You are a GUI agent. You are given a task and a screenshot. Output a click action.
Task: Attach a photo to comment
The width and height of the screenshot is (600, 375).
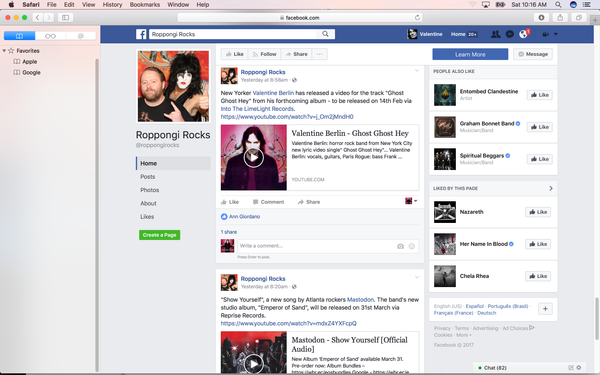[401, 246]
